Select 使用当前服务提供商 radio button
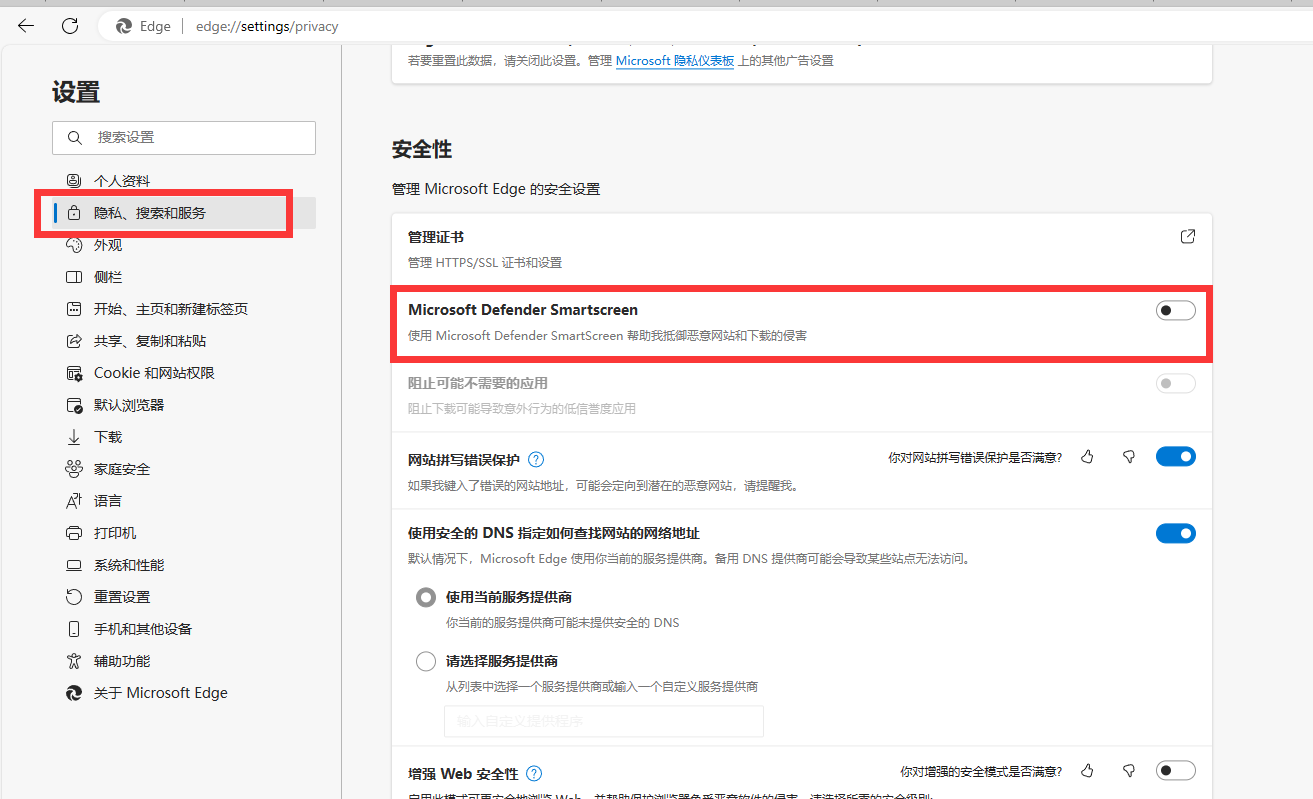This screenshot has height=799, width=1313. [x=426, y=597]
